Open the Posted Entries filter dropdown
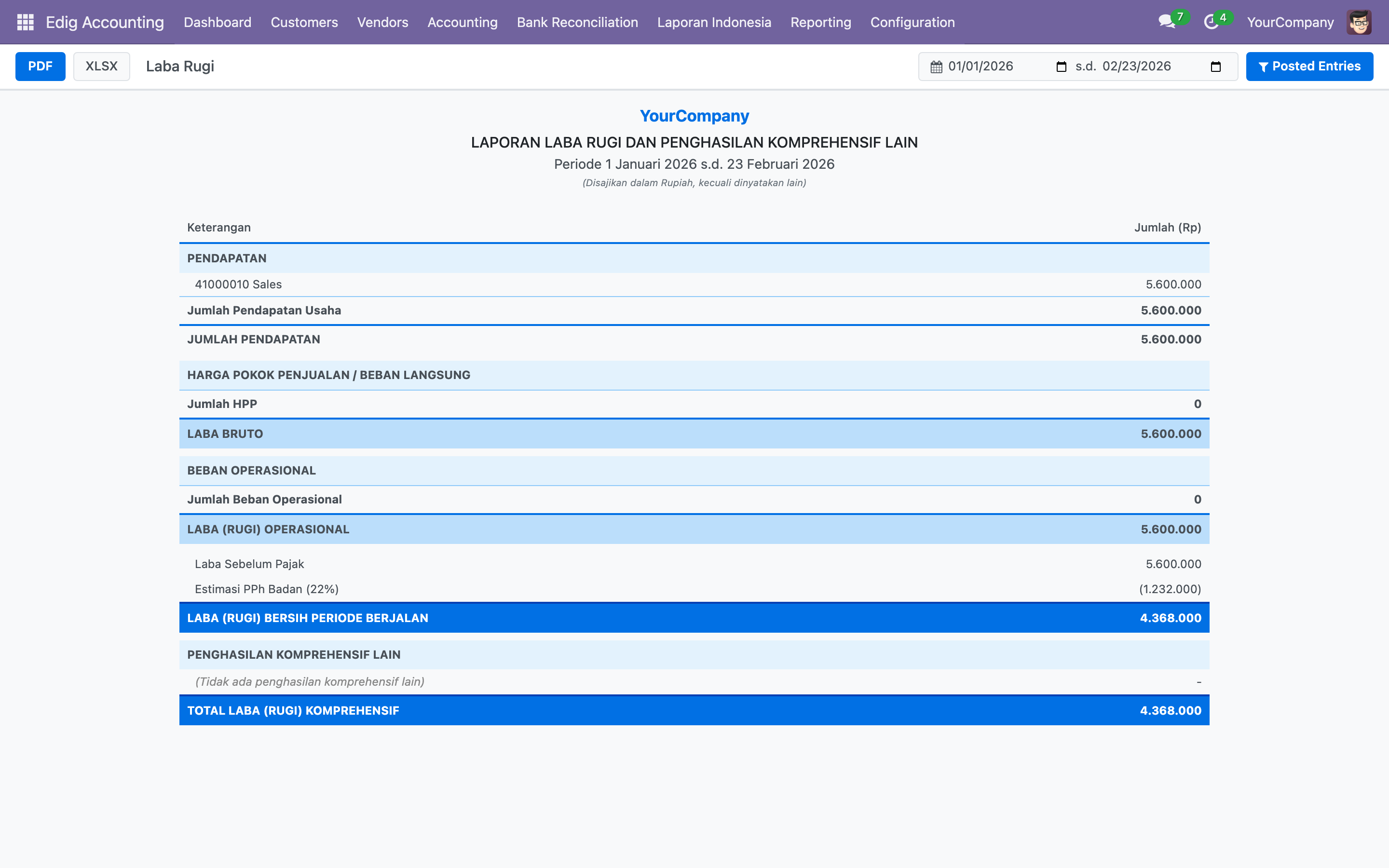The width and height of the screenshot is (1389, 868). 1309,67
